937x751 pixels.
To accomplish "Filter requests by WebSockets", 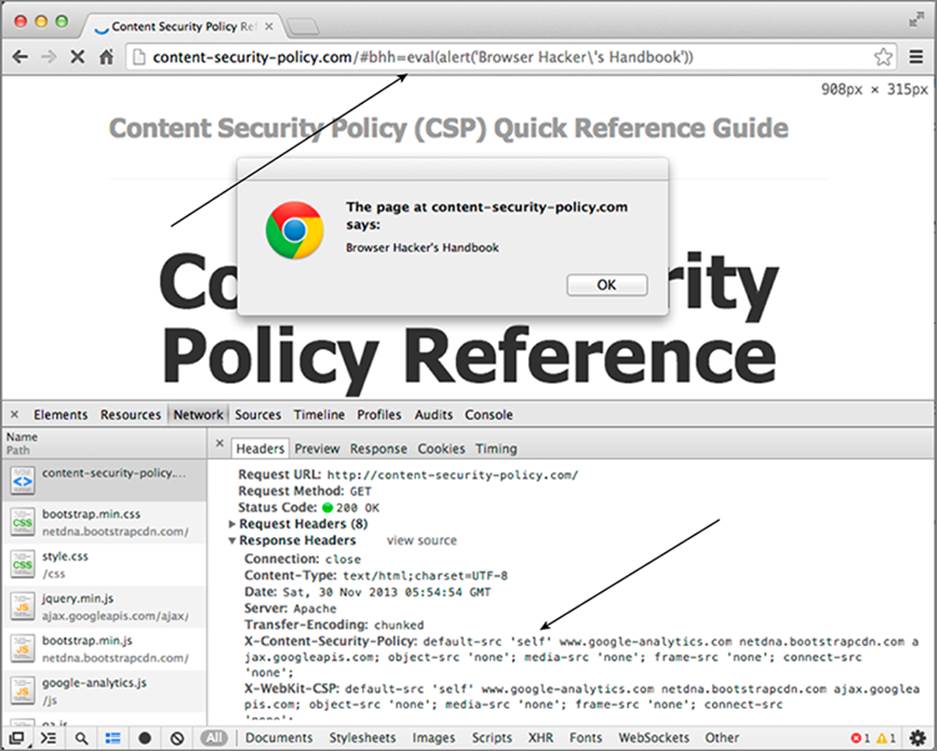I will 654,738.
